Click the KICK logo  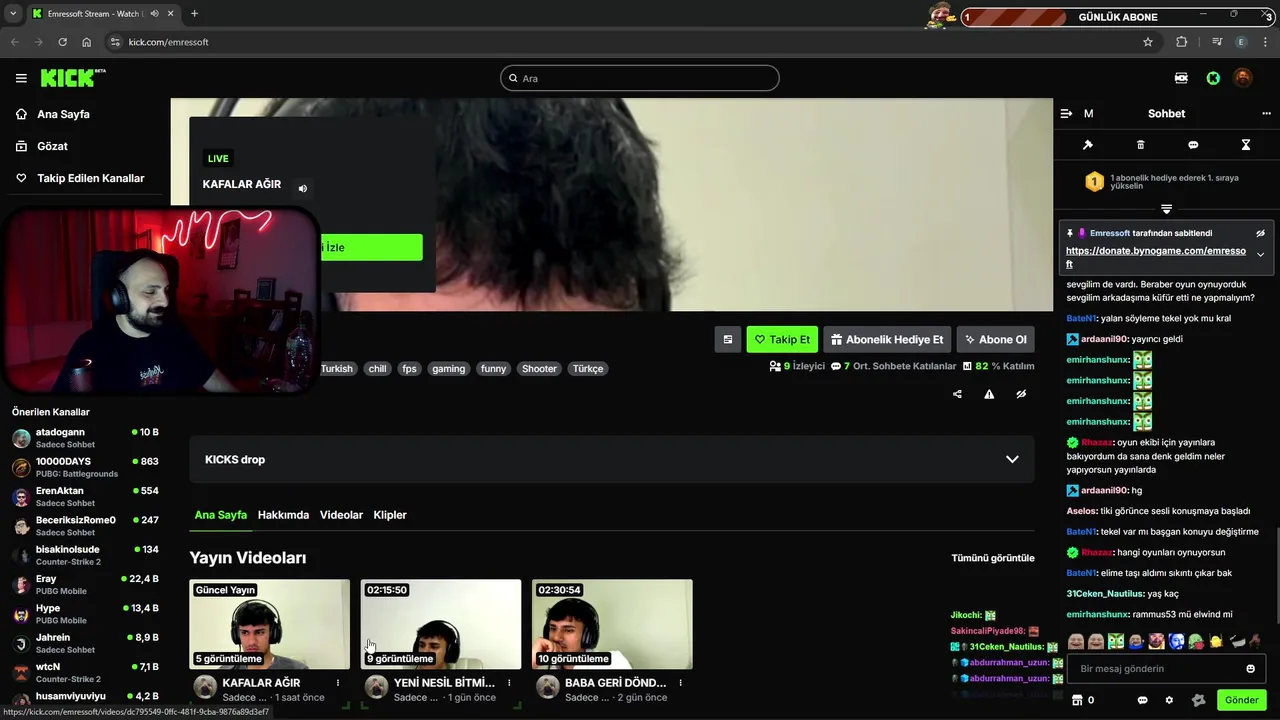[x=73, y=78]
